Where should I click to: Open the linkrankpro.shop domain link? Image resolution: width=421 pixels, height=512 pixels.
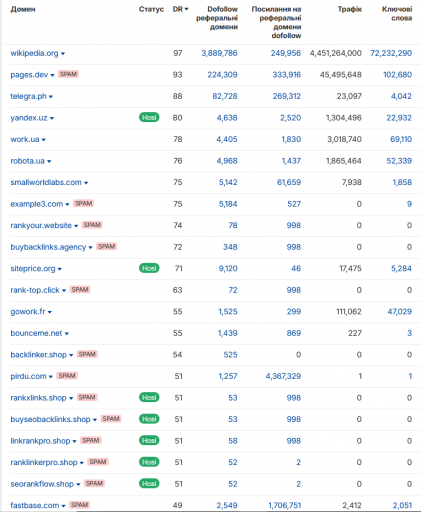pos(40,441)
